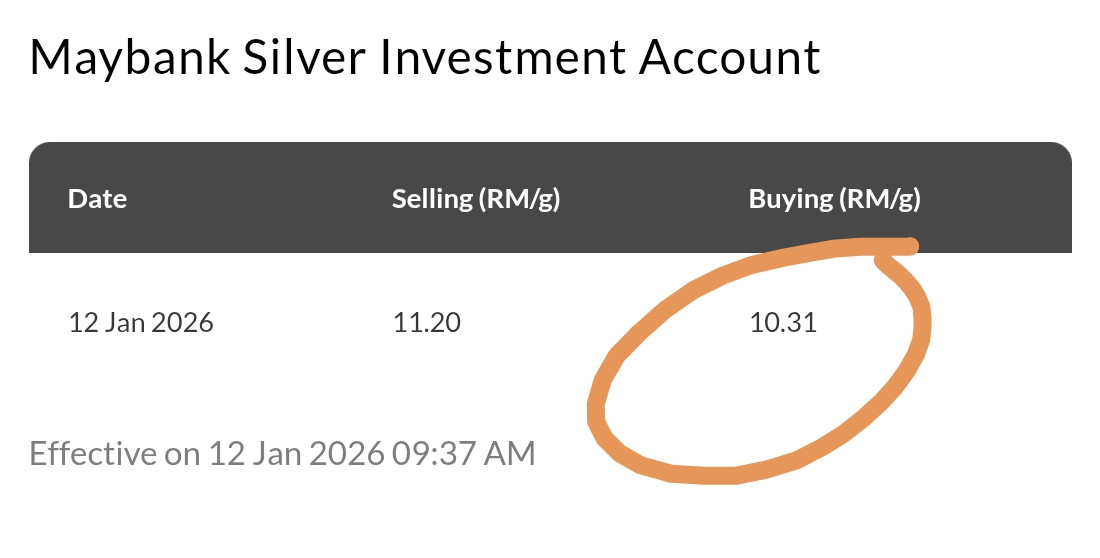Click the 11.20 selling price value
Screen dimensions: 1100x558
[426, 323]
